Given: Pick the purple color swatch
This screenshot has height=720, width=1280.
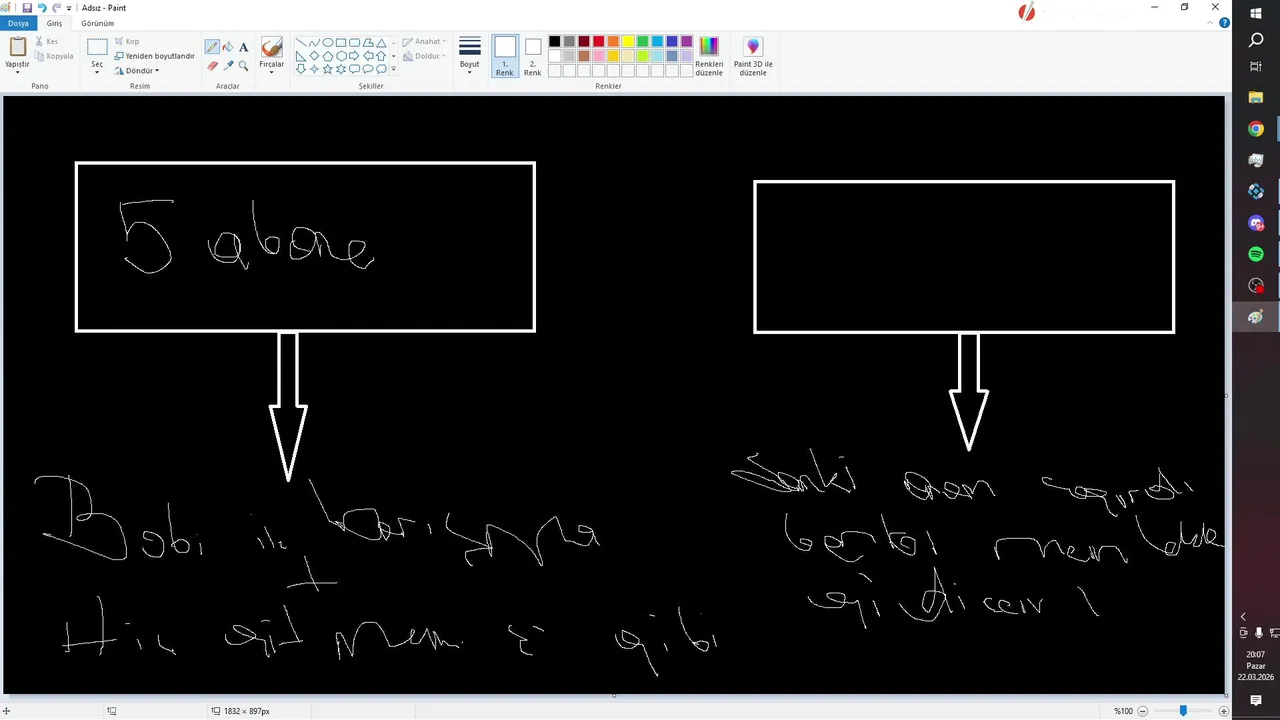Looking at the screenshot, I should (x=686, y=42).
